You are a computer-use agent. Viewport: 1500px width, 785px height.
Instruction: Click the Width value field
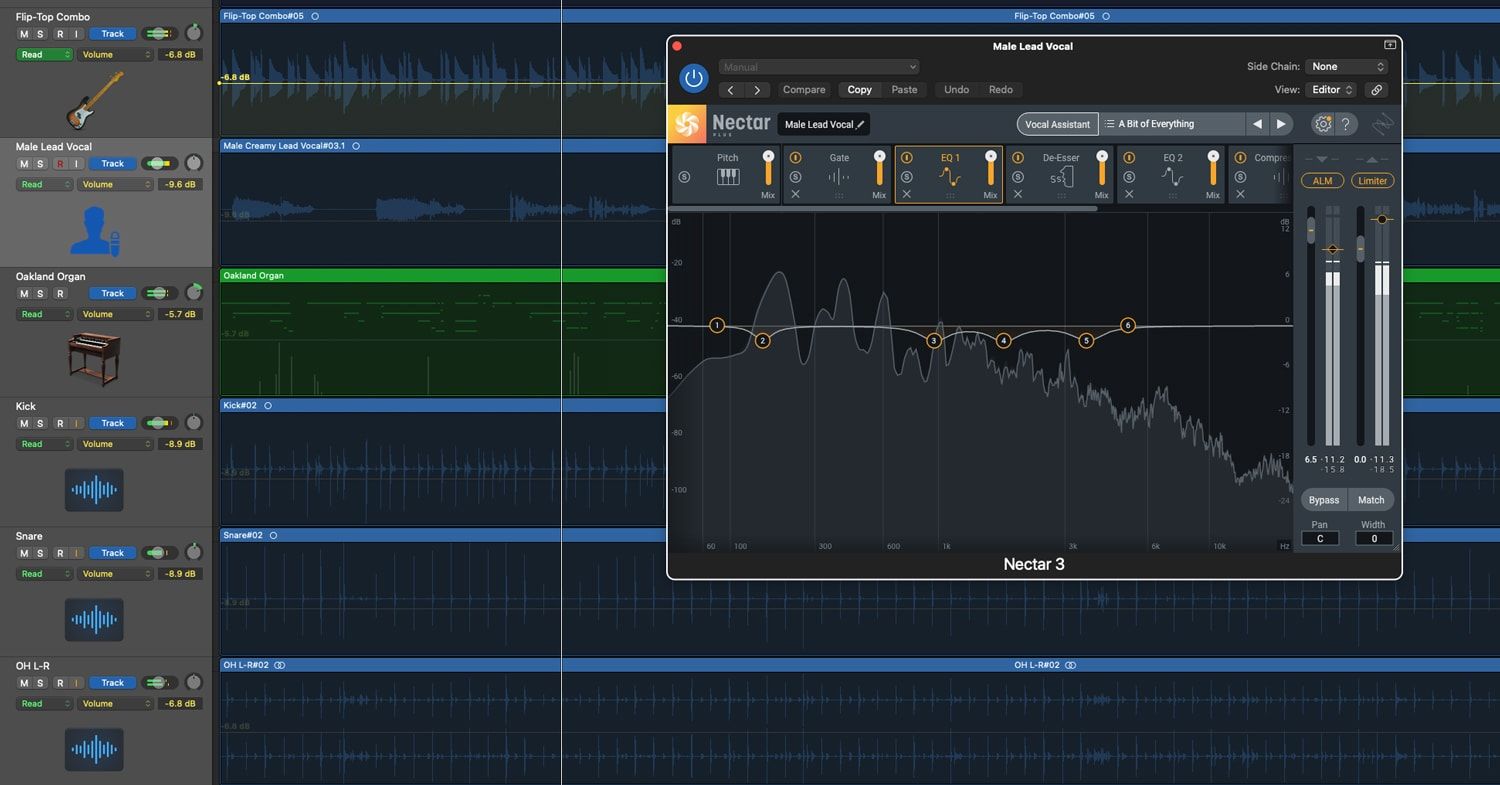point(1374,539)
